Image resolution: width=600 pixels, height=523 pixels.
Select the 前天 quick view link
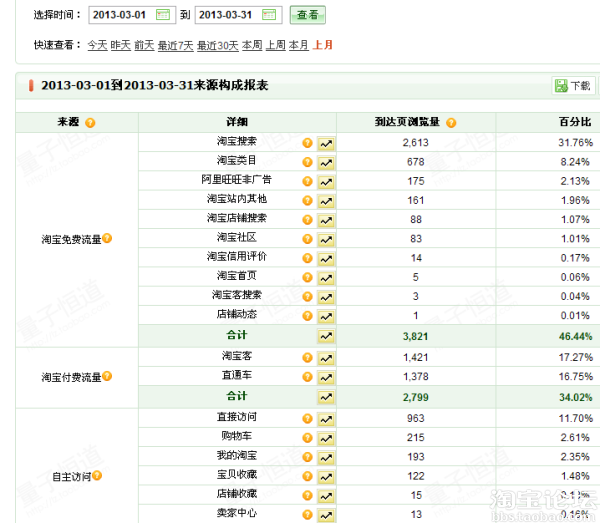click(144, 45)
